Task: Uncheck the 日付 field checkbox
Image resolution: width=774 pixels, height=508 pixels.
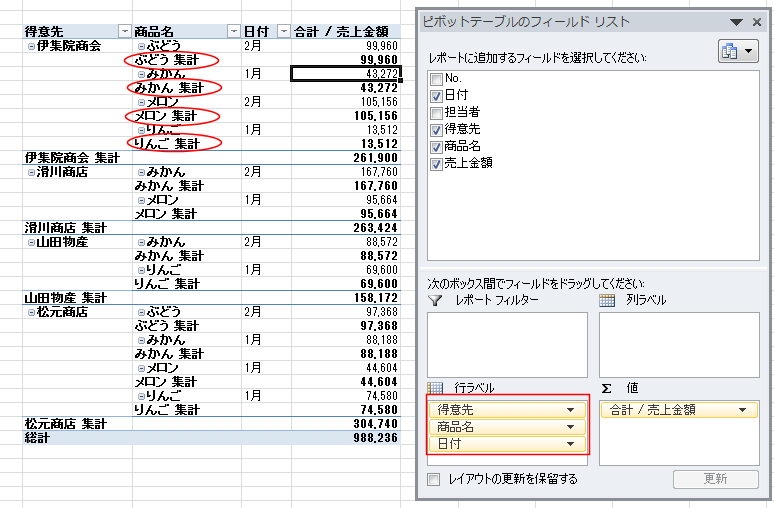Action: pos(436,96)
